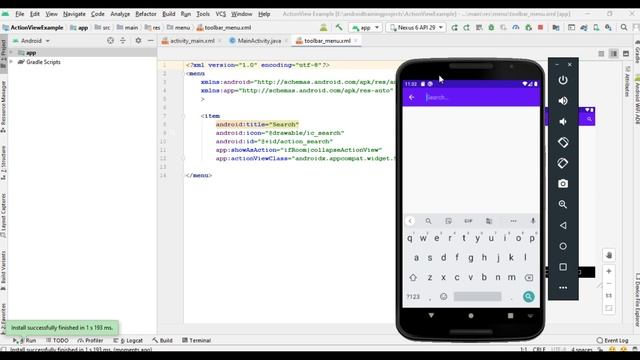Hide the project panel with minus icon
Screen dimensions: 640x360
click(151, 40)
